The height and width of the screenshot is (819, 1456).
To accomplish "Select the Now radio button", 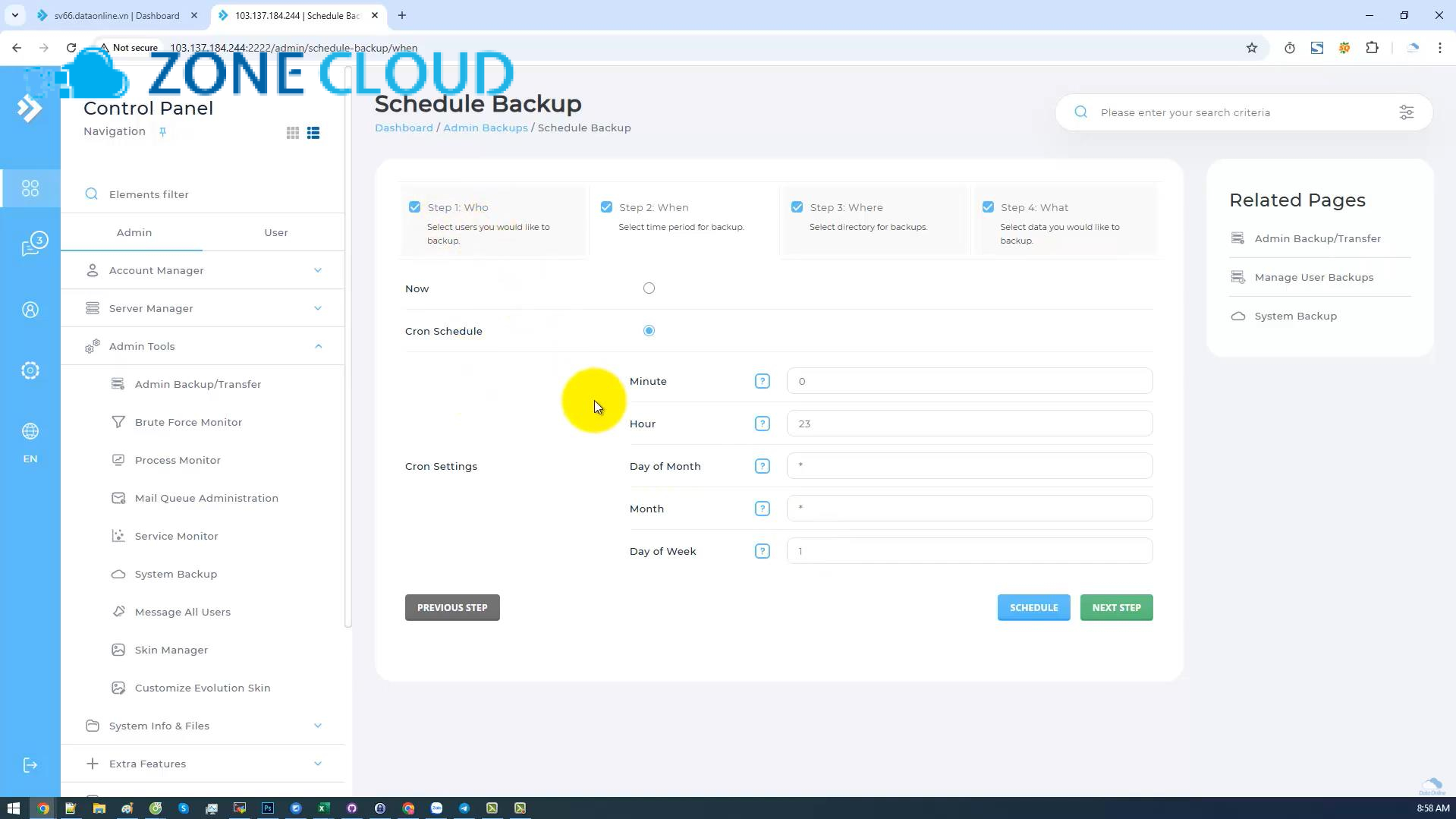I will [649, 288].
